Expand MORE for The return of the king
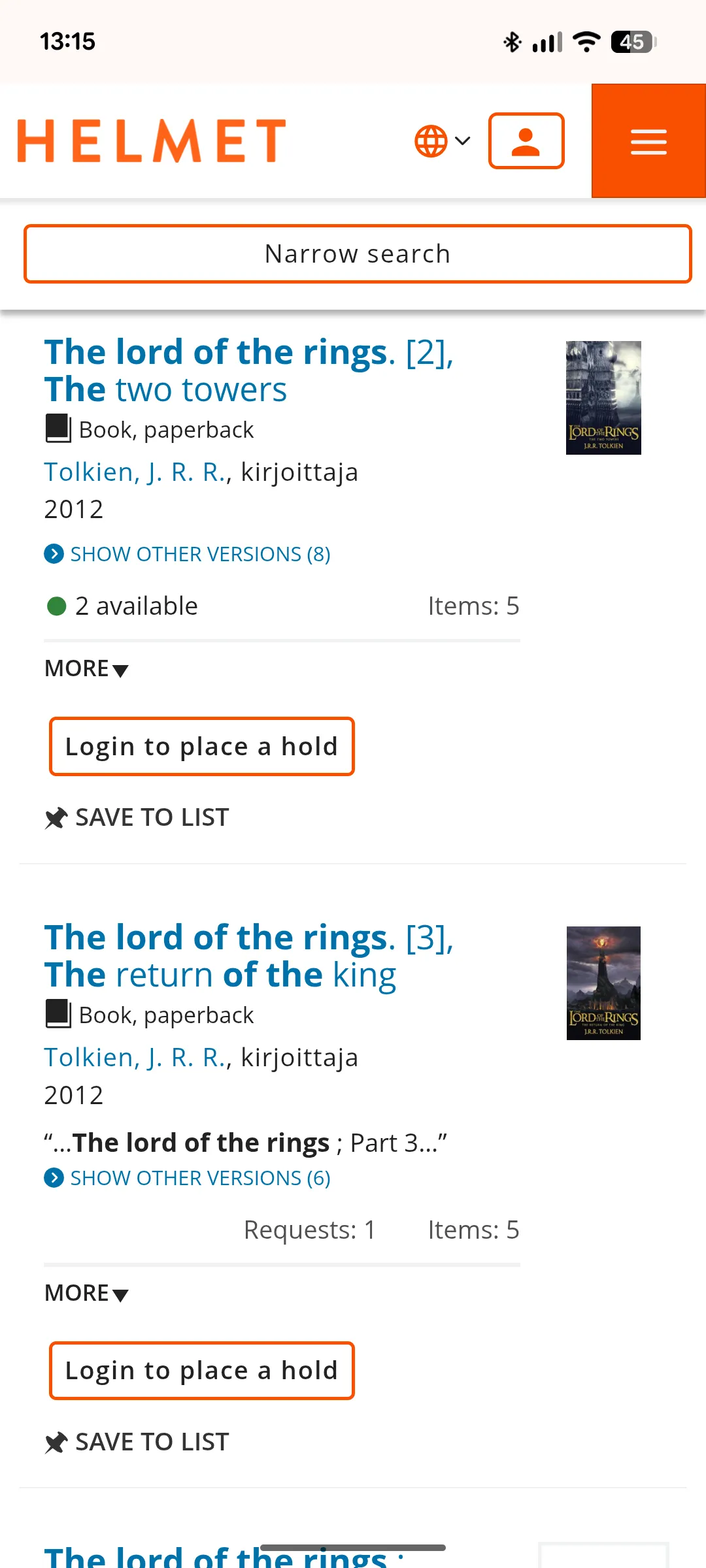The height and width of the screenshot is (1568, 706). (85, 1292)
